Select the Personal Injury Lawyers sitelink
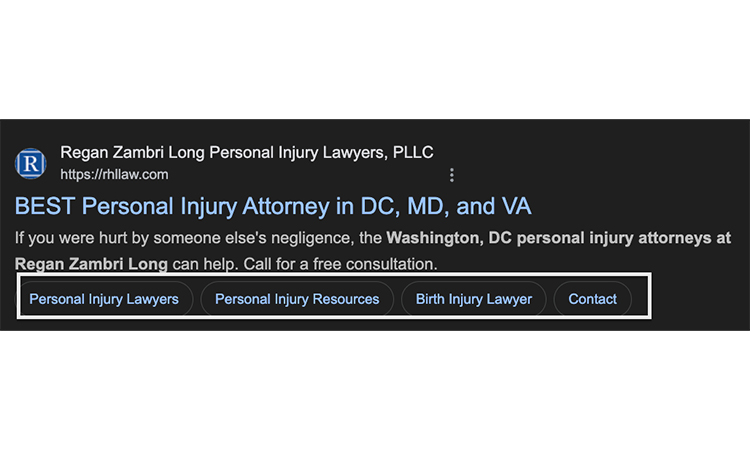Screen dimensions: 750x450 (104, 298)
